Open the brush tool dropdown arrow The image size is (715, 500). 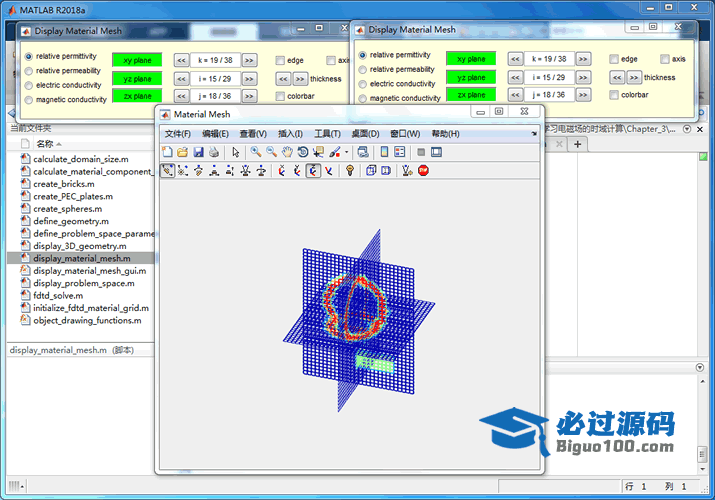[346, 153]
